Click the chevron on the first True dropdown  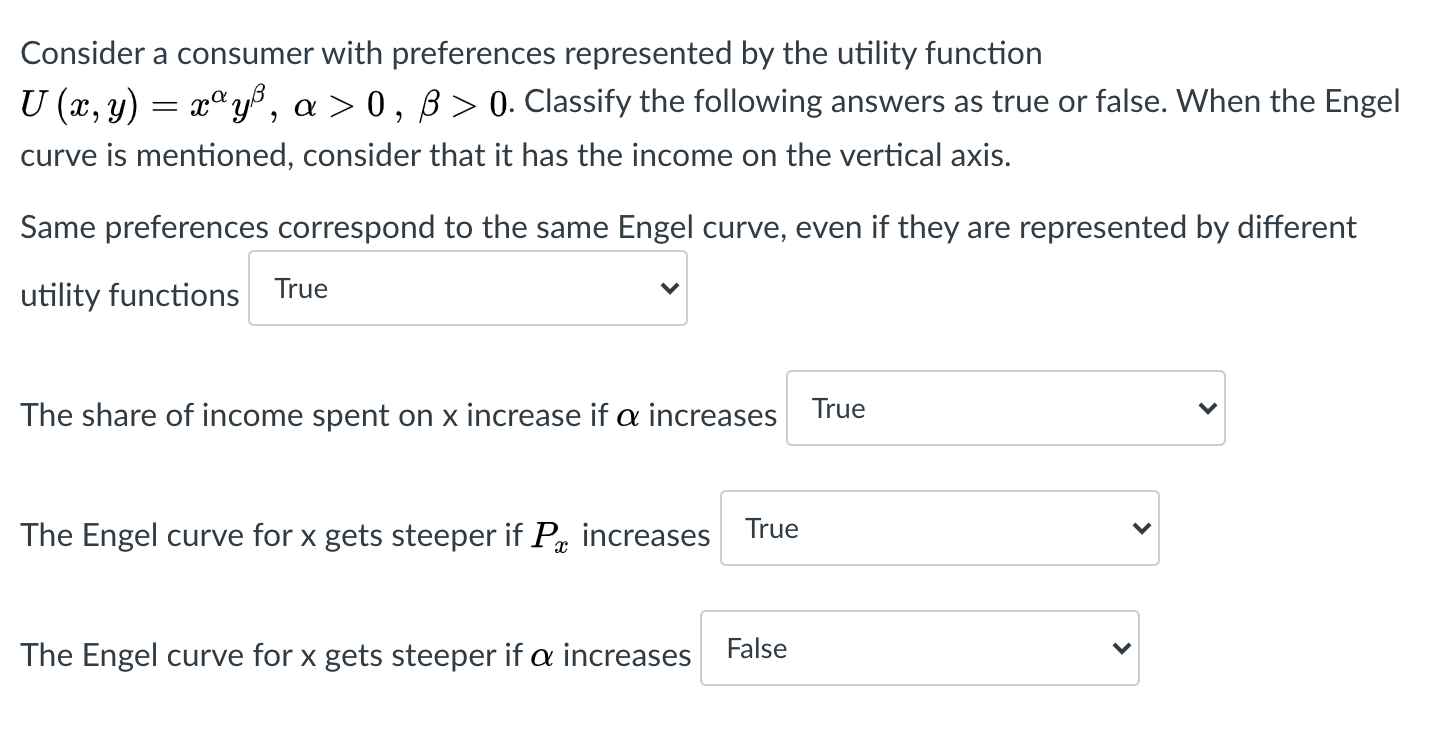point(670,288)
